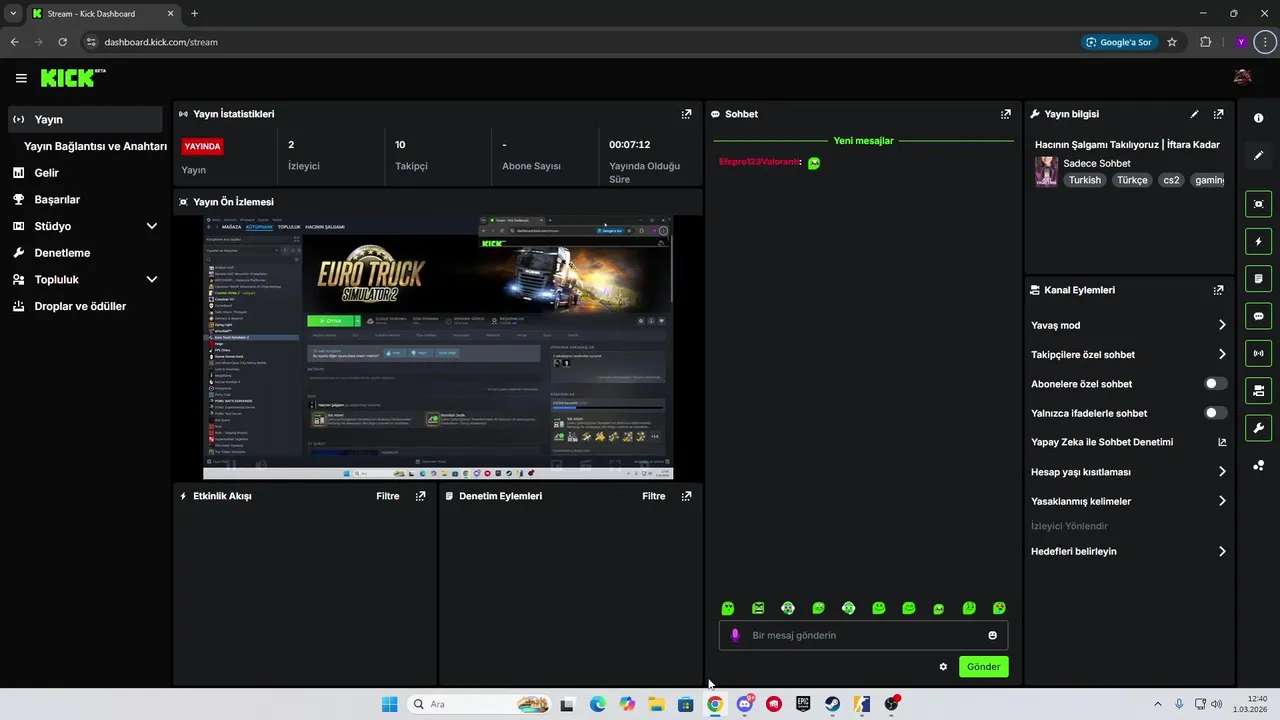
Task: Open the hamburger menu beside the Kick logo
Action: pyautogui.click(x=21, y=78)
